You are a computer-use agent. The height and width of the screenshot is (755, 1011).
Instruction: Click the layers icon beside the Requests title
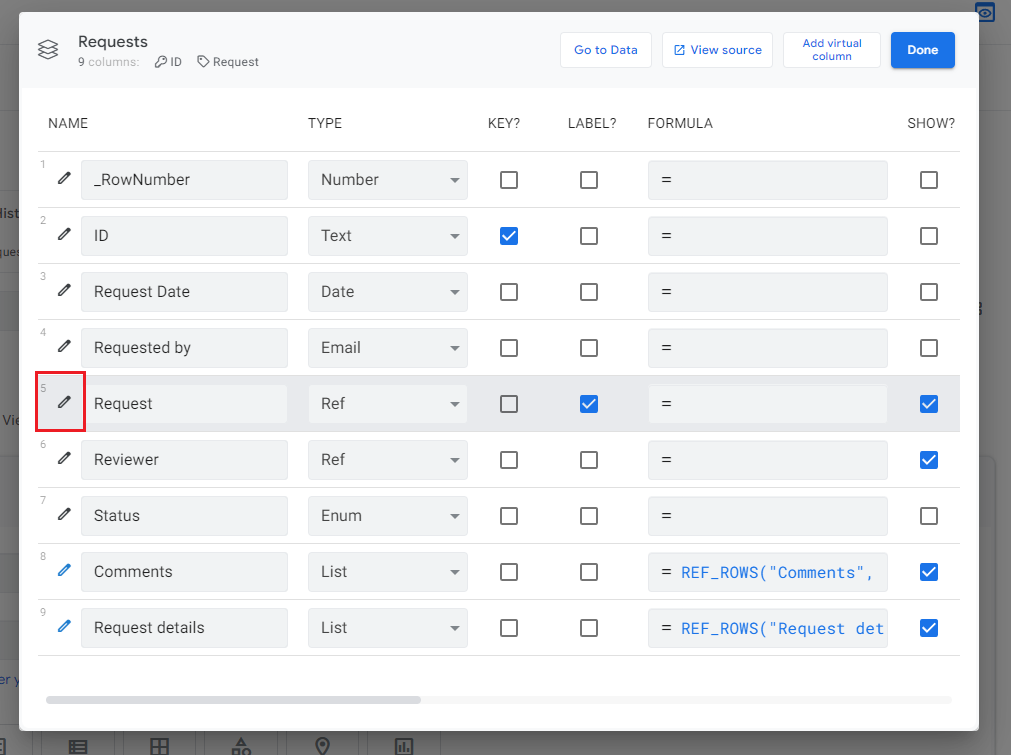pyautogui.click(x=48, y=49)
